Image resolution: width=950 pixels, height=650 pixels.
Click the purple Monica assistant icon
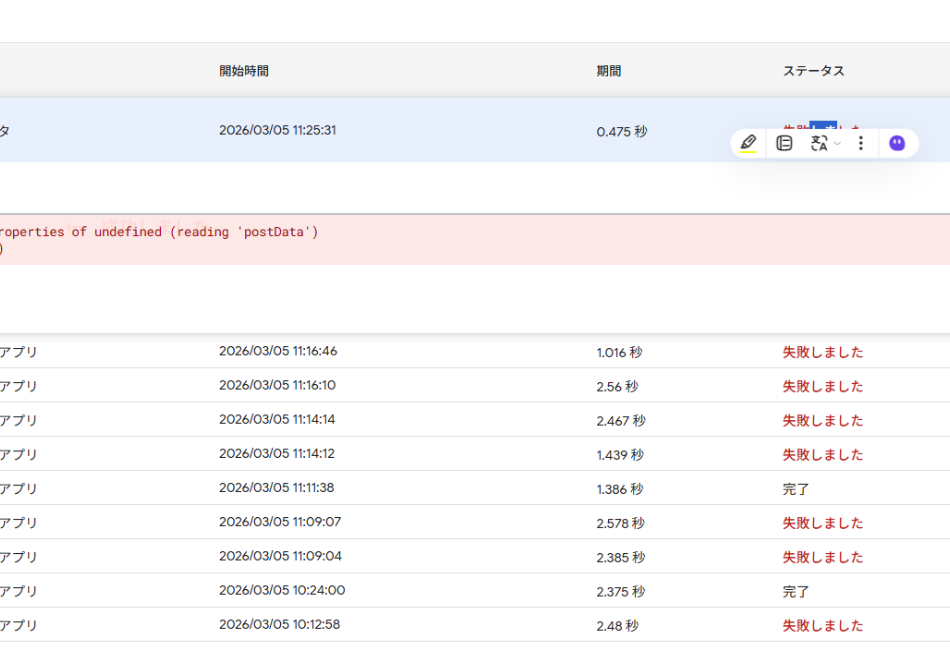tap(897, 143)
